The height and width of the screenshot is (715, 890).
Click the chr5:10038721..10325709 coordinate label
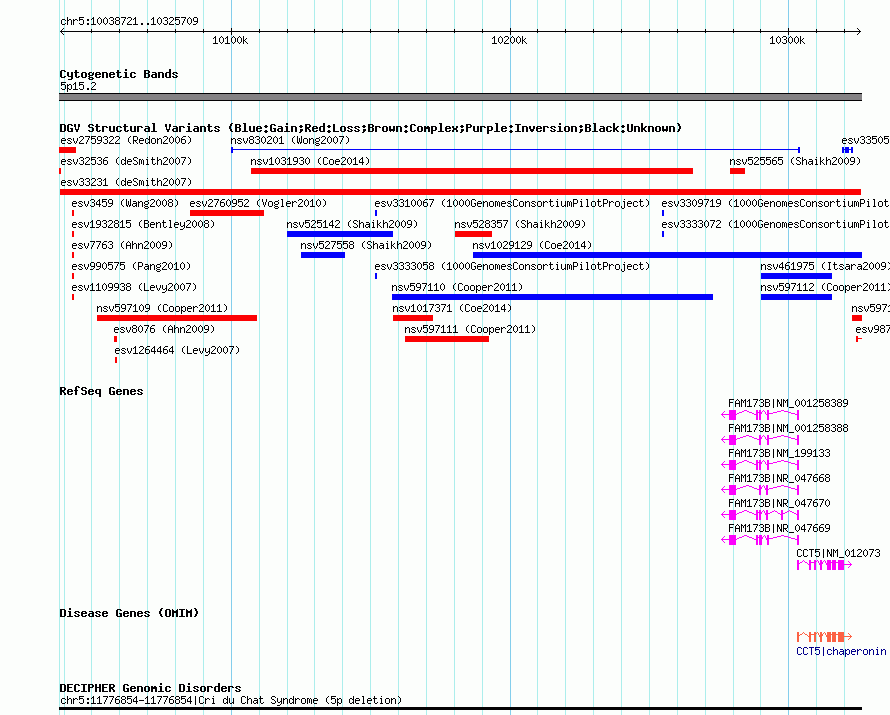129,21
